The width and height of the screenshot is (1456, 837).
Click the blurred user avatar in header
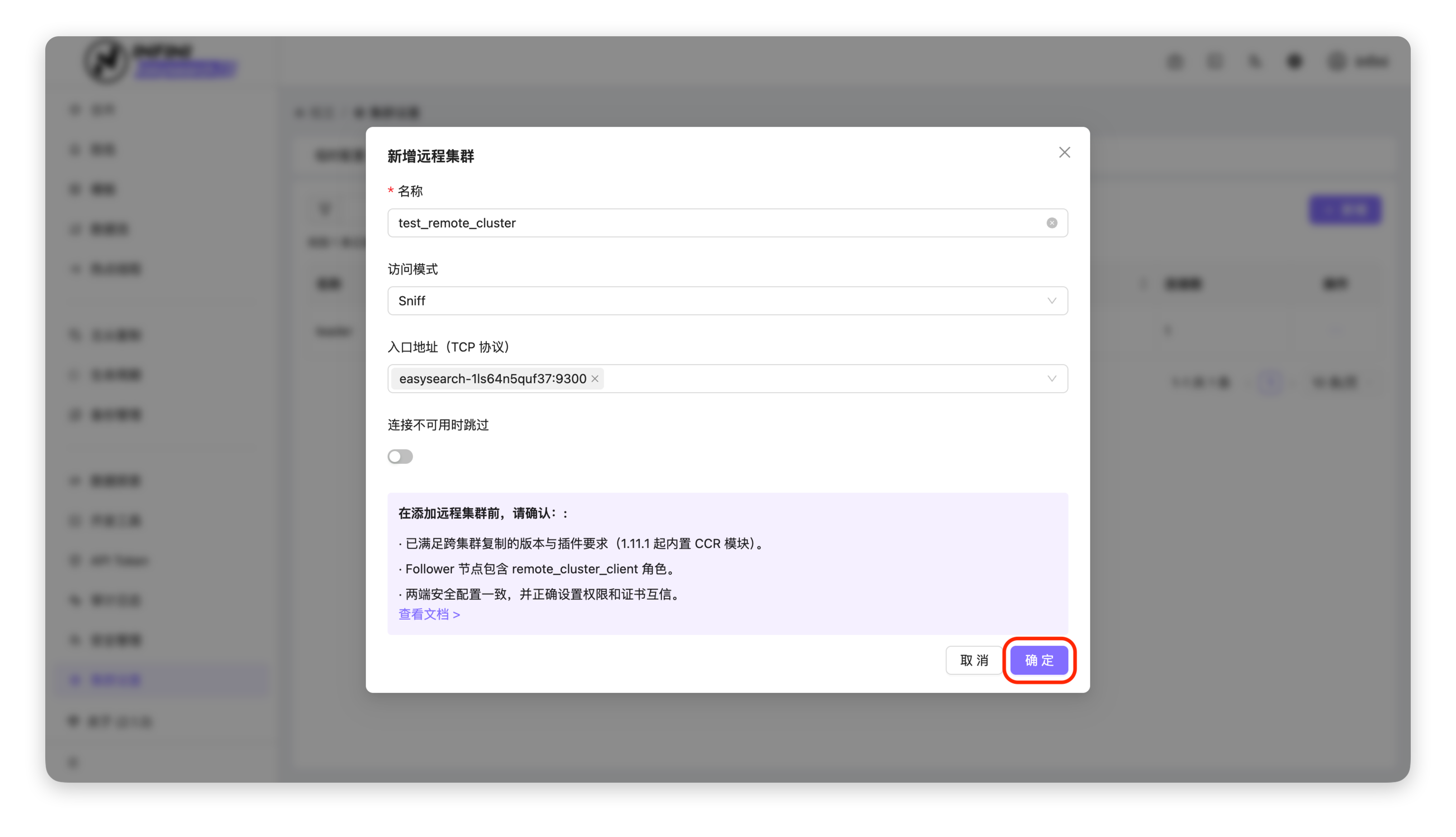[x=1337, y=61]
